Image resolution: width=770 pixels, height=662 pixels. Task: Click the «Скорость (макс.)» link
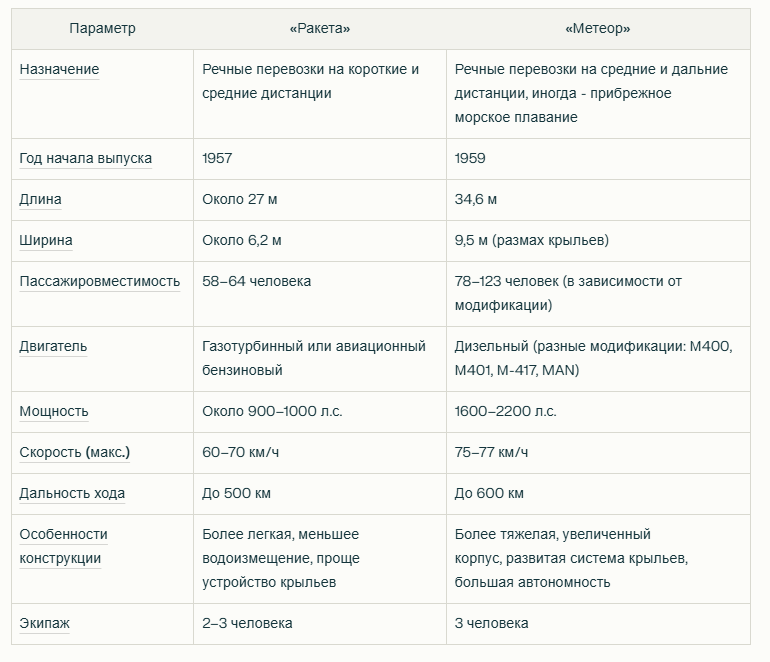(75, 452)
